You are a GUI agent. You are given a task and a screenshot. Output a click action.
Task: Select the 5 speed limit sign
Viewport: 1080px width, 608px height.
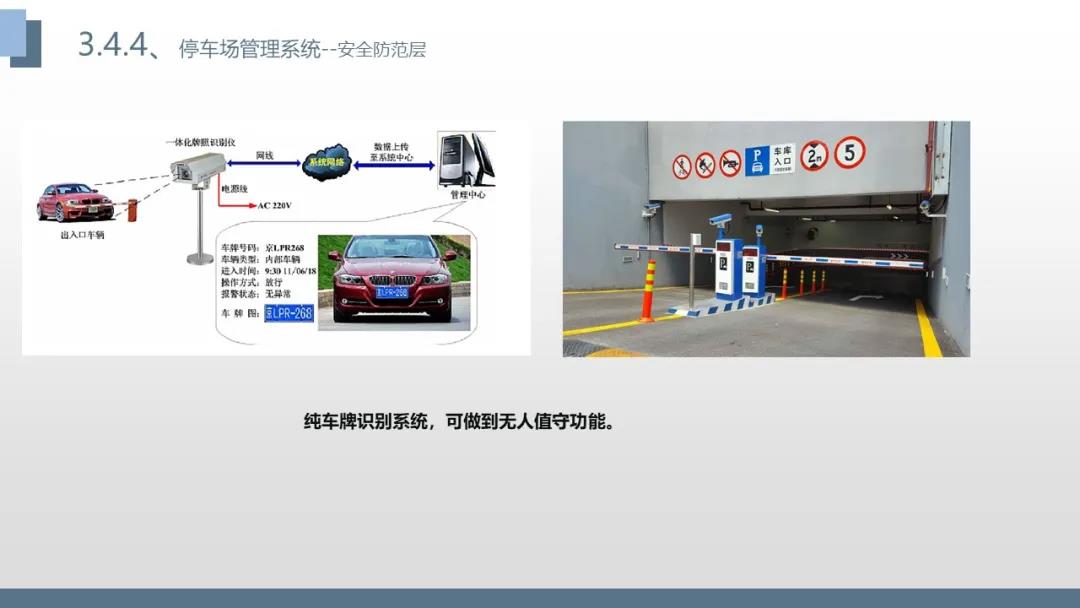(x=849, y=152)
